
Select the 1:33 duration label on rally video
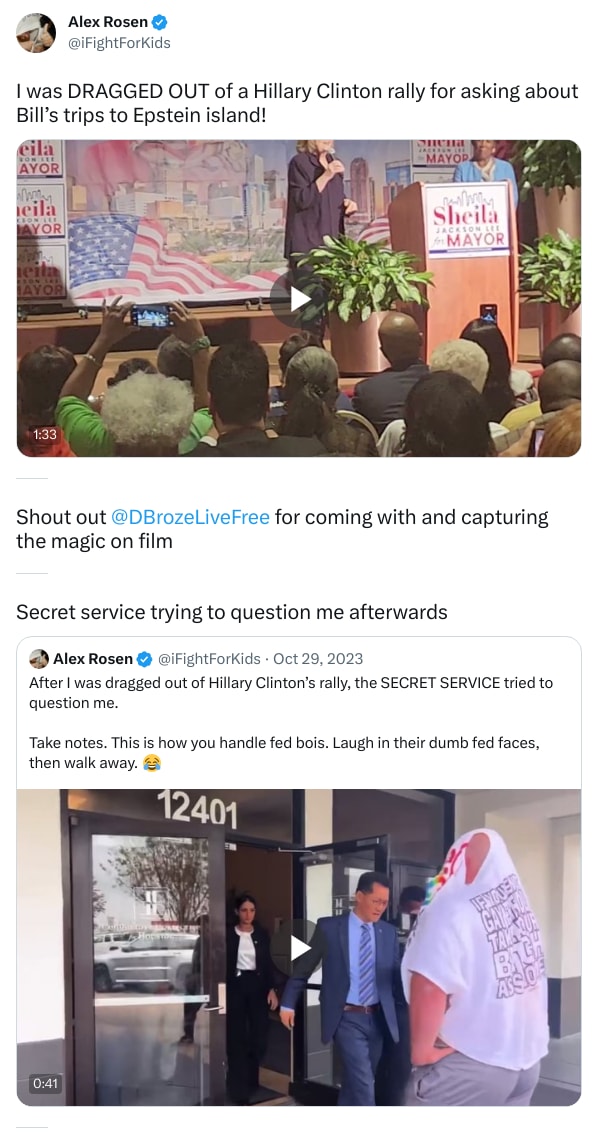point(45,434)
